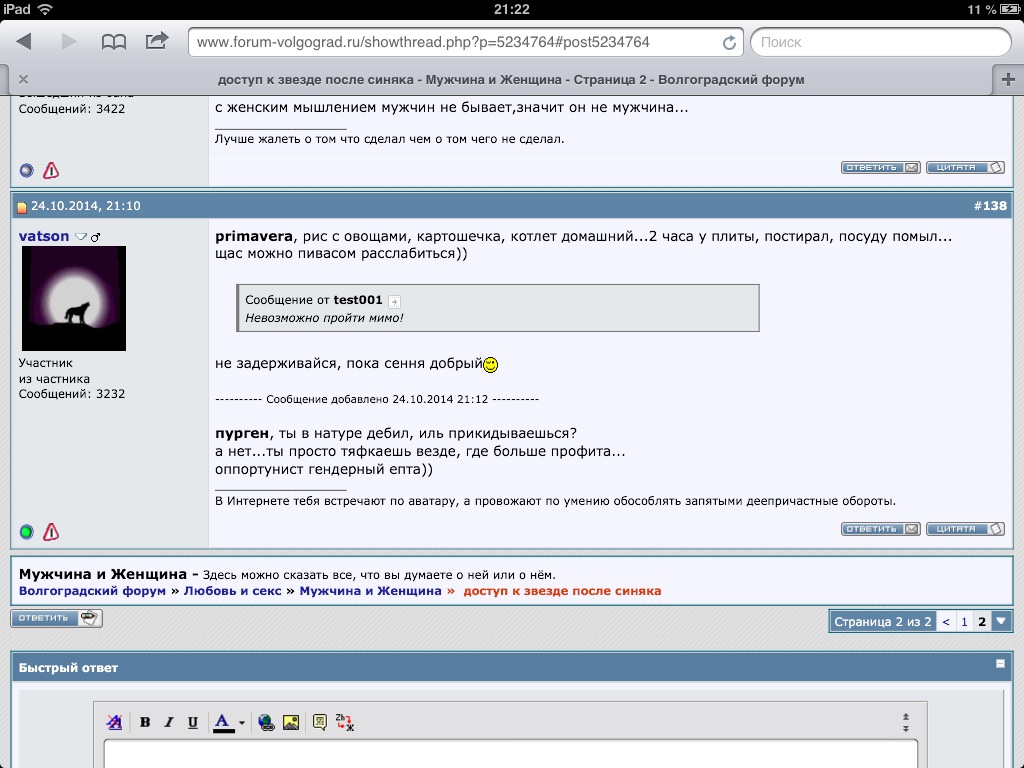The width and height of the screenshot is (1024, 768).
Task: Collapse the Быстрый ответ panel
Action: (1000, 664)
